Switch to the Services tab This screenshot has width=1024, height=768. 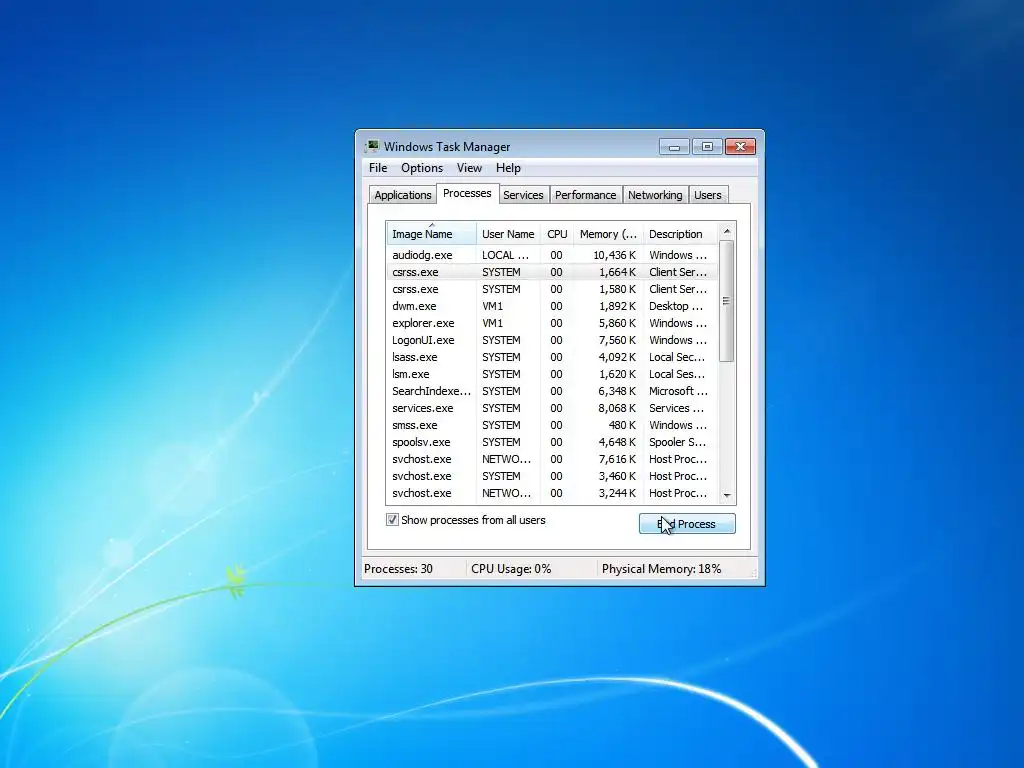(x=523, y=195)
